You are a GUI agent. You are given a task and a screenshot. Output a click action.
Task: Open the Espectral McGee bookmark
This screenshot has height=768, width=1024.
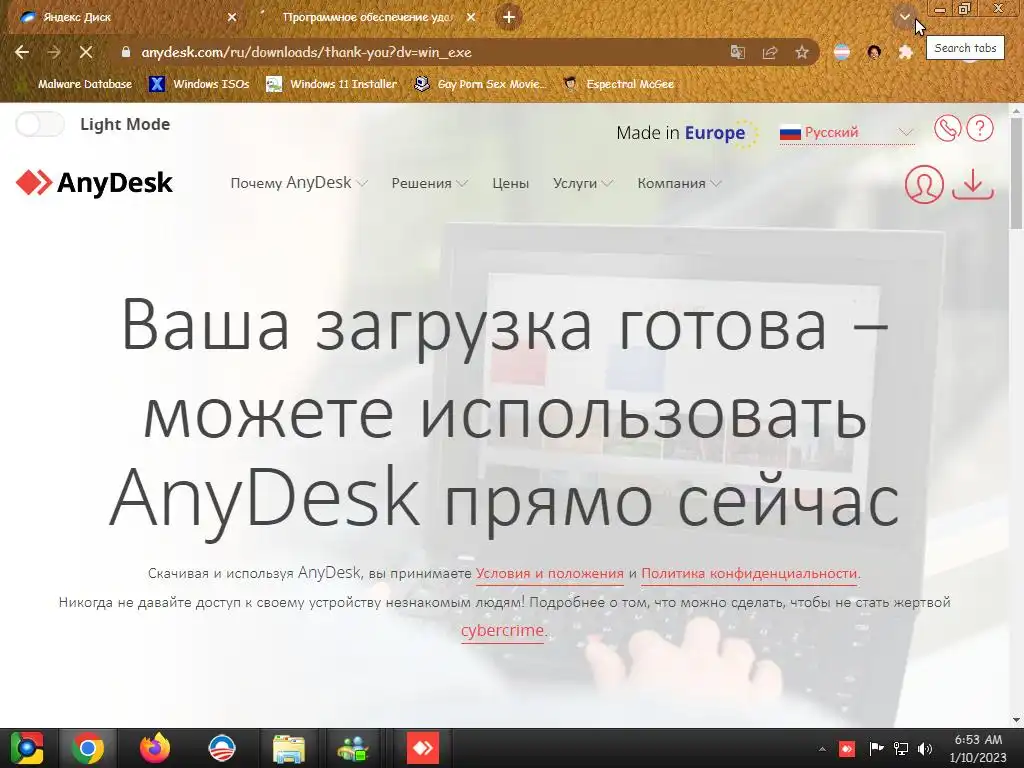point(618,84)
